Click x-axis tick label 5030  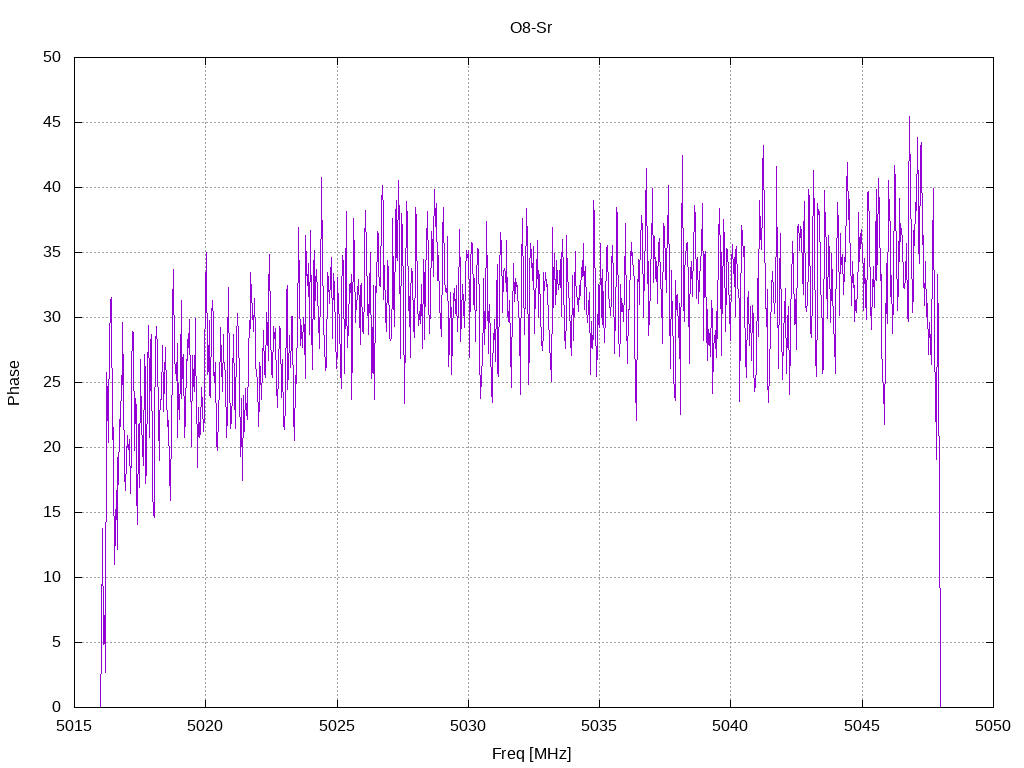tap(468, 726)
